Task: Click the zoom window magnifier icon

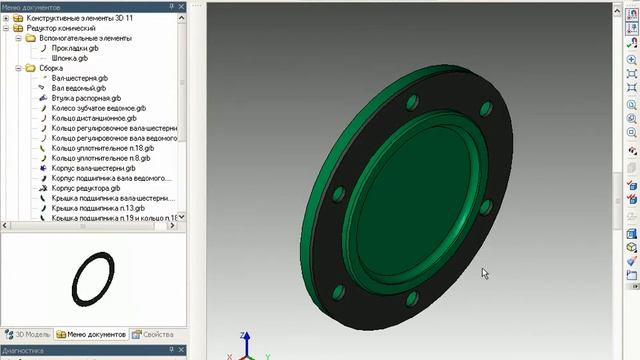Action: coord(631,105)
